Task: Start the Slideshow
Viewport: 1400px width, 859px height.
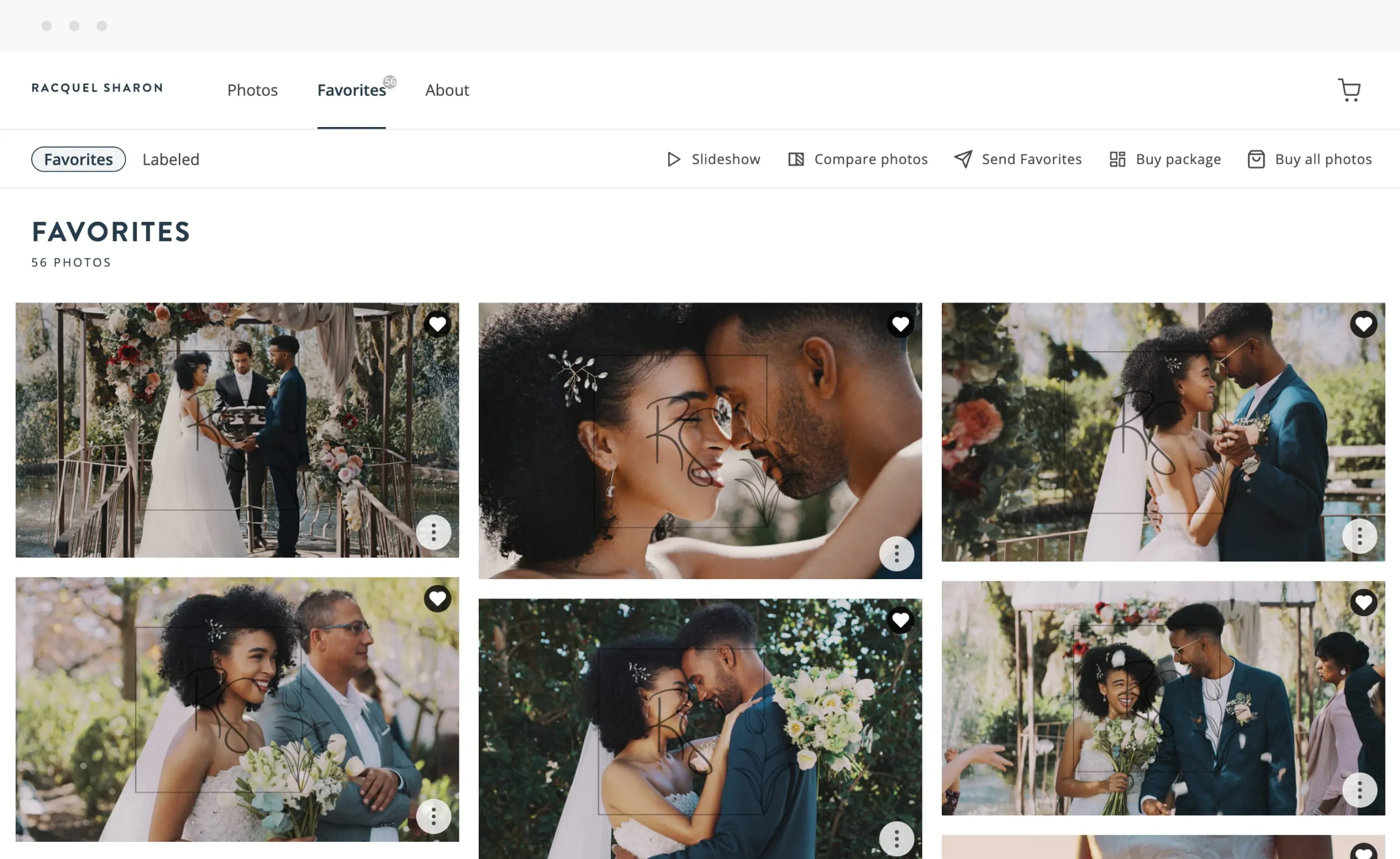Action: click(714, 159)
